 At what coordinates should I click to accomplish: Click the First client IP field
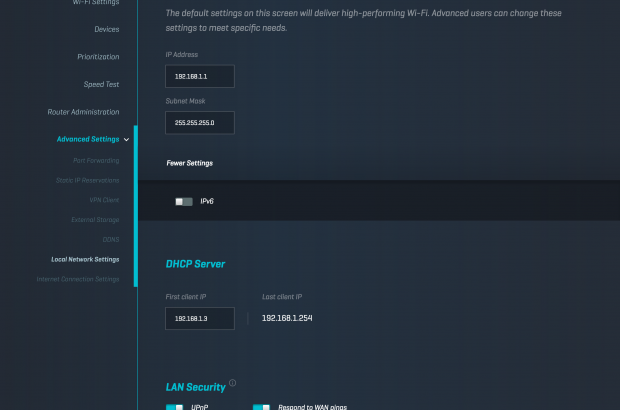pos(200,318)
